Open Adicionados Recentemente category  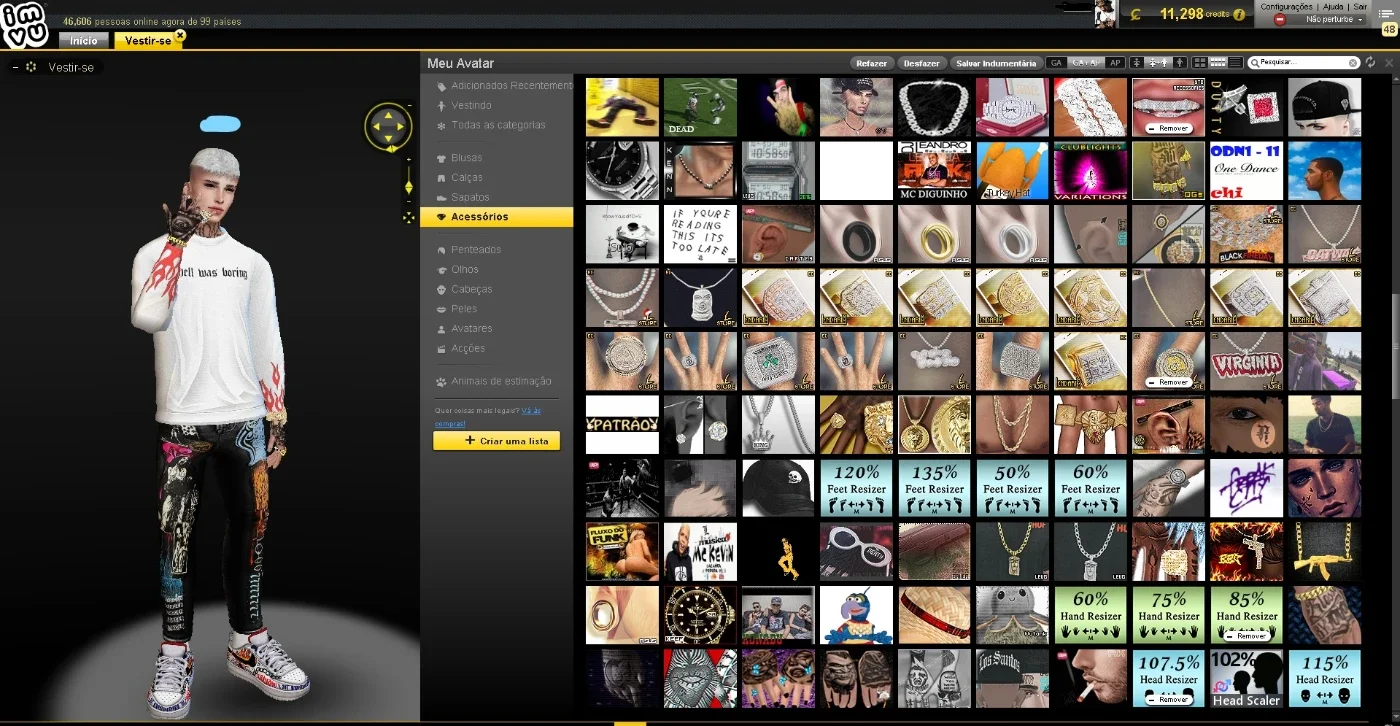coord(511,86)
